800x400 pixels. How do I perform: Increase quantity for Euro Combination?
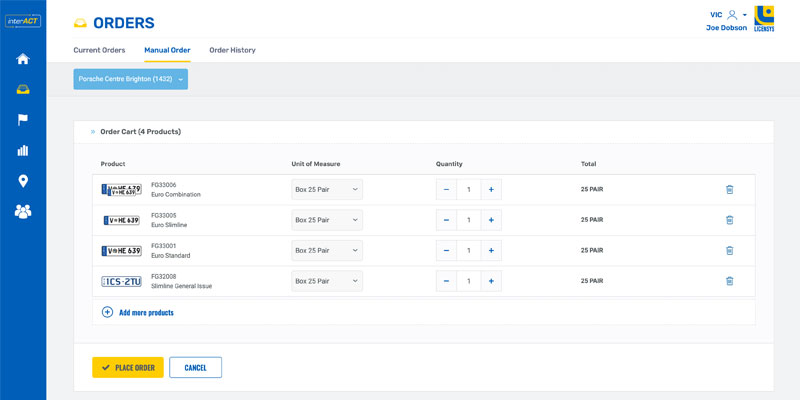(x=491, y=189)
